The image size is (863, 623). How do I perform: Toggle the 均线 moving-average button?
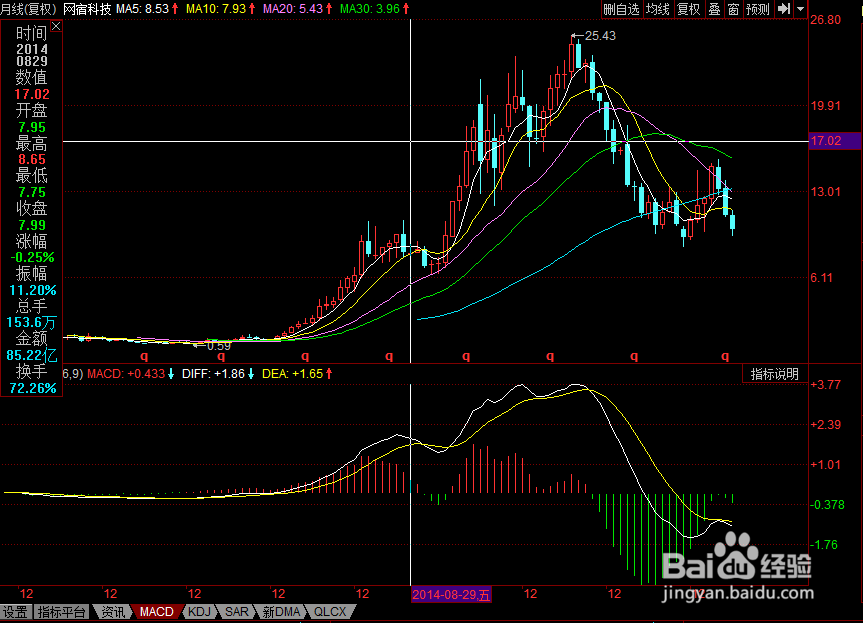[658, 9]
